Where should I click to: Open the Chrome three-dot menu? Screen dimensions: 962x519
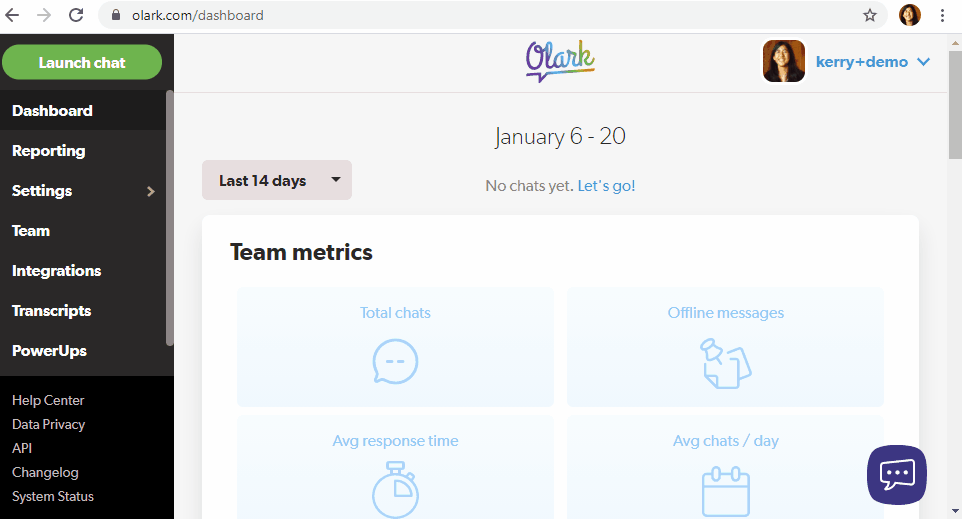[942, 15]
